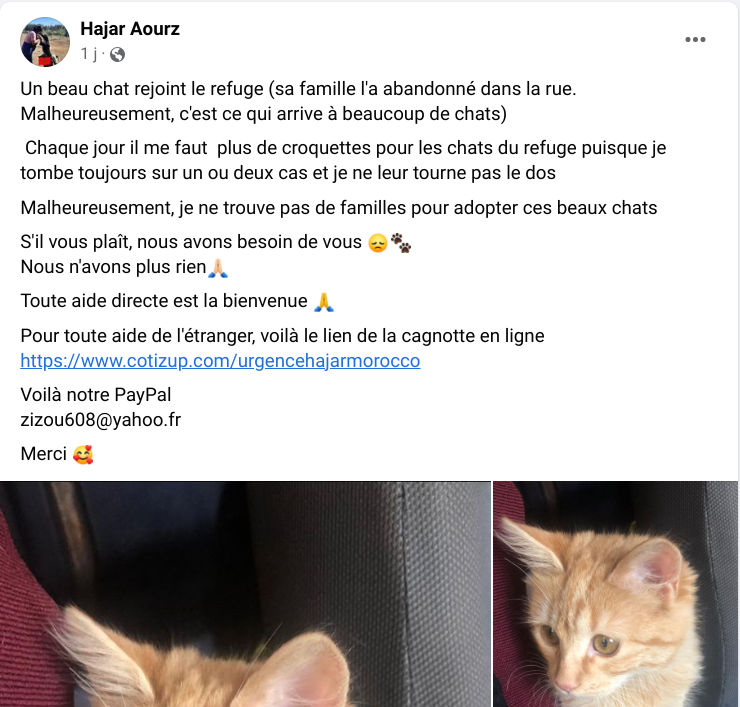
Task: Click the paw prints emoji
Action: click(401, 243)
